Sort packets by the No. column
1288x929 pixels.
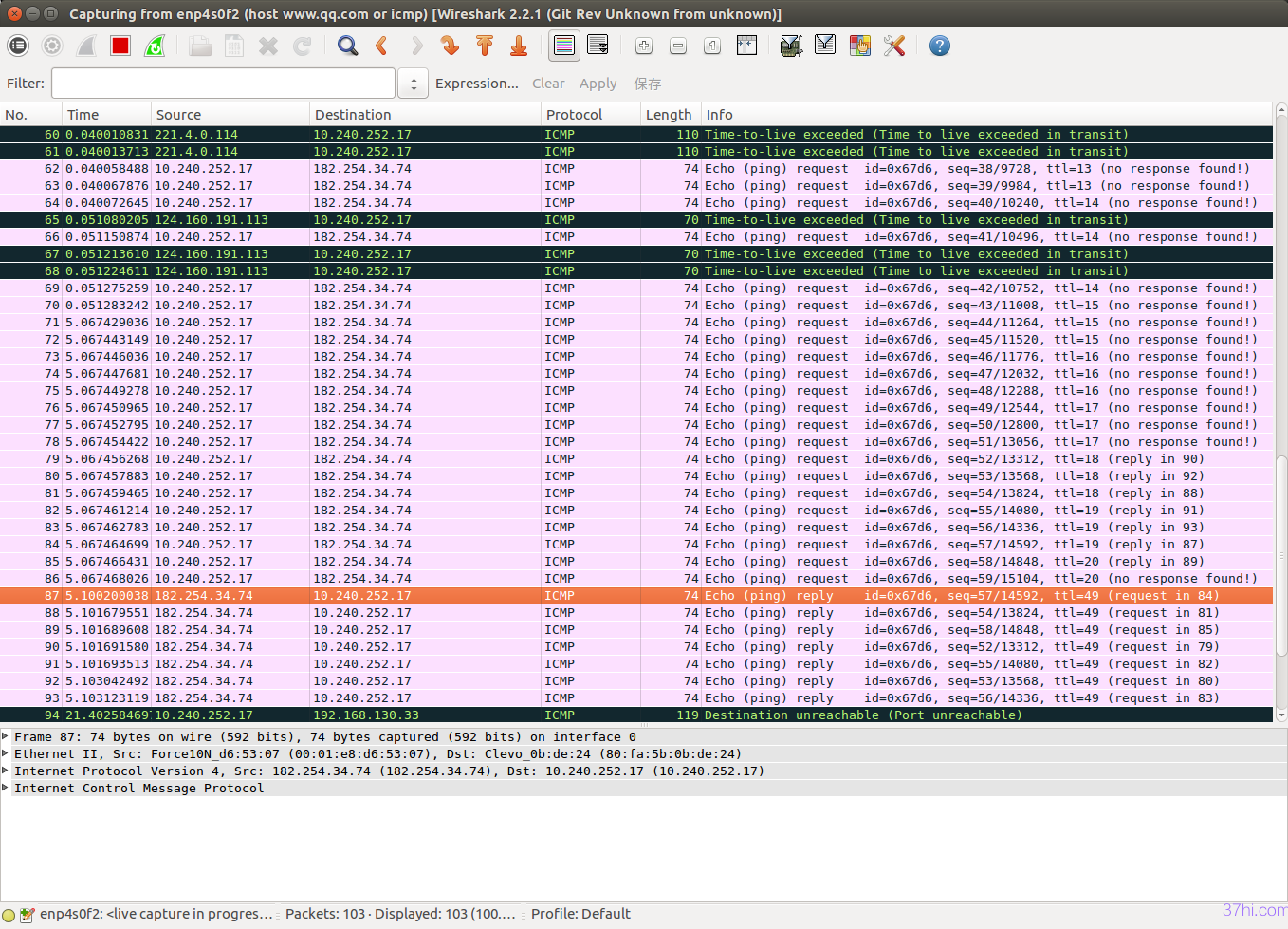click(31, 114)
